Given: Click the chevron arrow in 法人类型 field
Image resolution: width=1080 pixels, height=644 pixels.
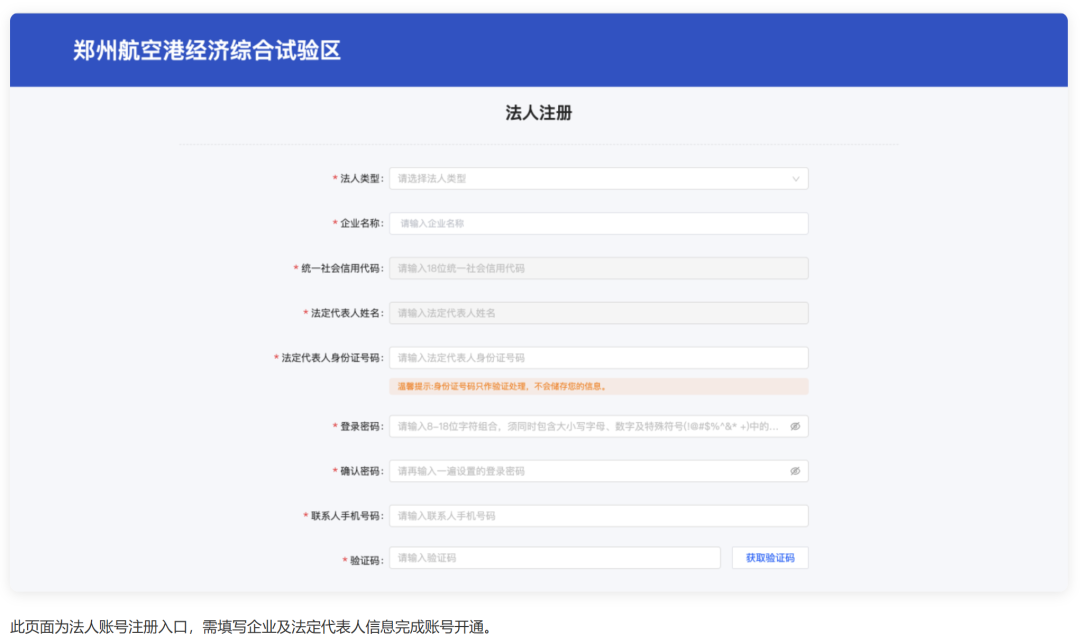Looking at the screenshot, I should pyautogui.click(x=796, y=179).
